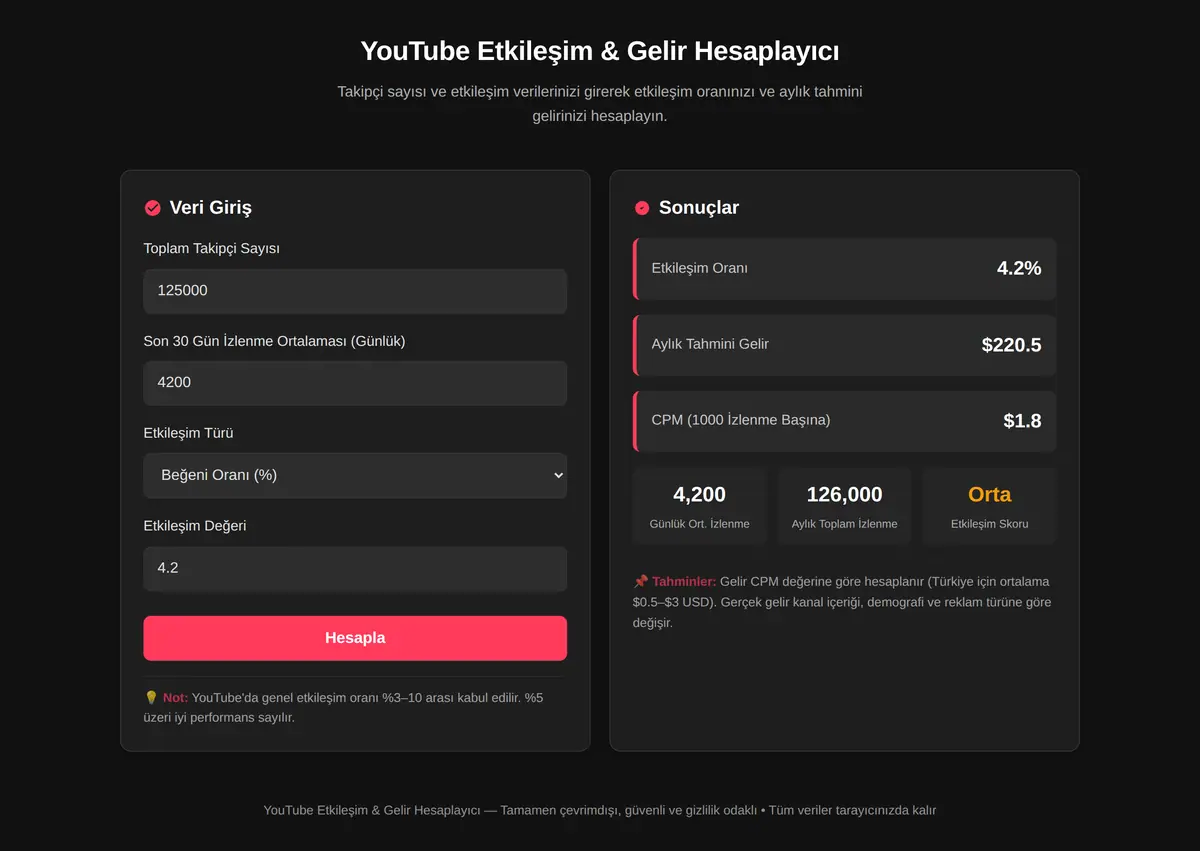Click the orange Orta score text
Image resolution: width=1200 pixels, height=851 pixels.
tap(989, 494)
